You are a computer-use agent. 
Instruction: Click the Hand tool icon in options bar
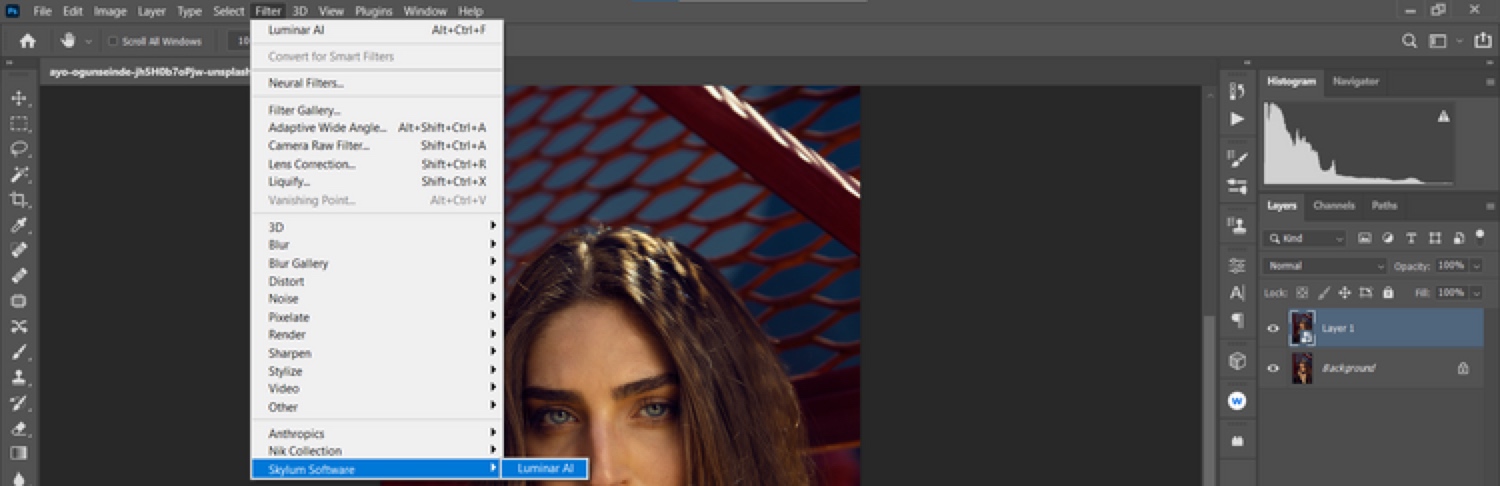pyautogui.click(x=68, y=41)
